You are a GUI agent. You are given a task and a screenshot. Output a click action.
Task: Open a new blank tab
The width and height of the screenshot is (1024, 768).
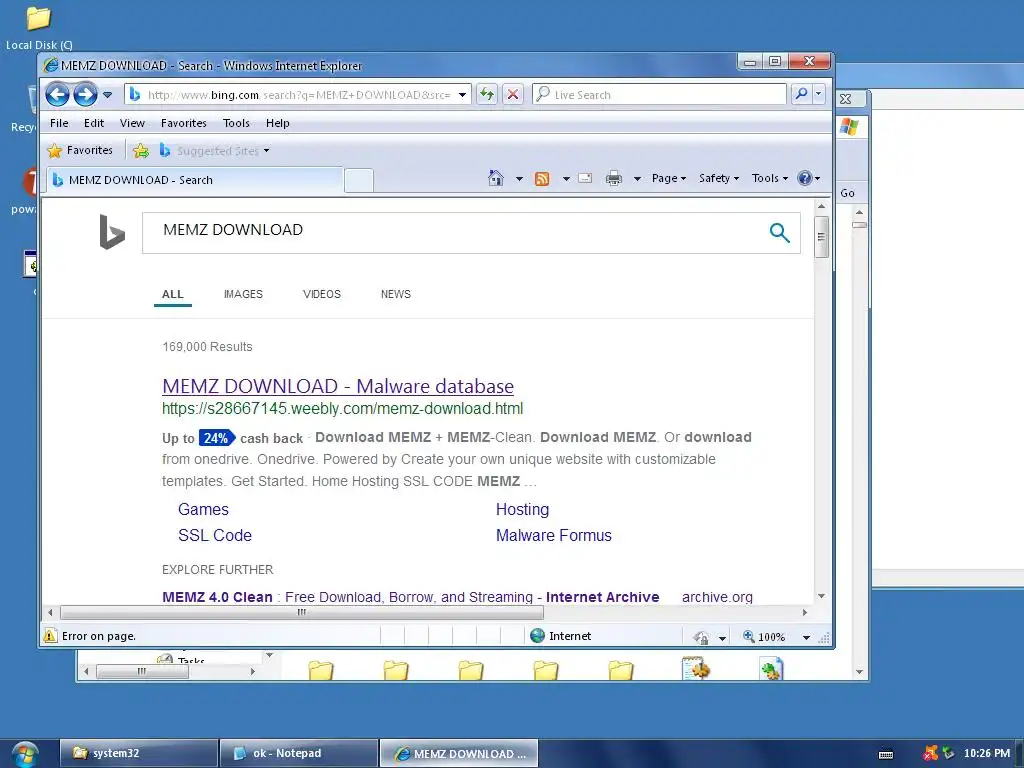tap(359, 180)
